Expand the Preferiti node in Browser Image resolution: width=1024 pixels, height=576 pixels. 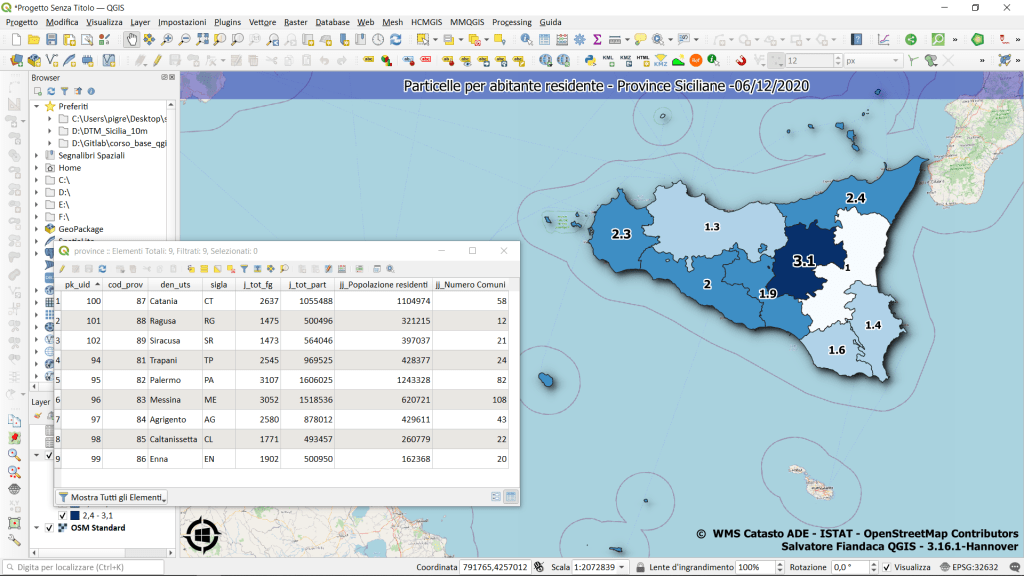(x=37, y=106)
